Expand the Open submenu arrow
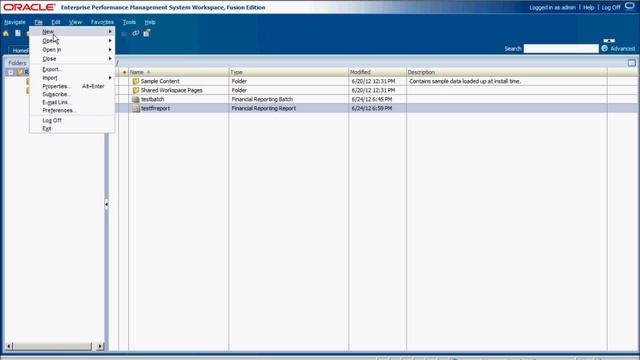The image size is (640, 360). click(110, 41)
